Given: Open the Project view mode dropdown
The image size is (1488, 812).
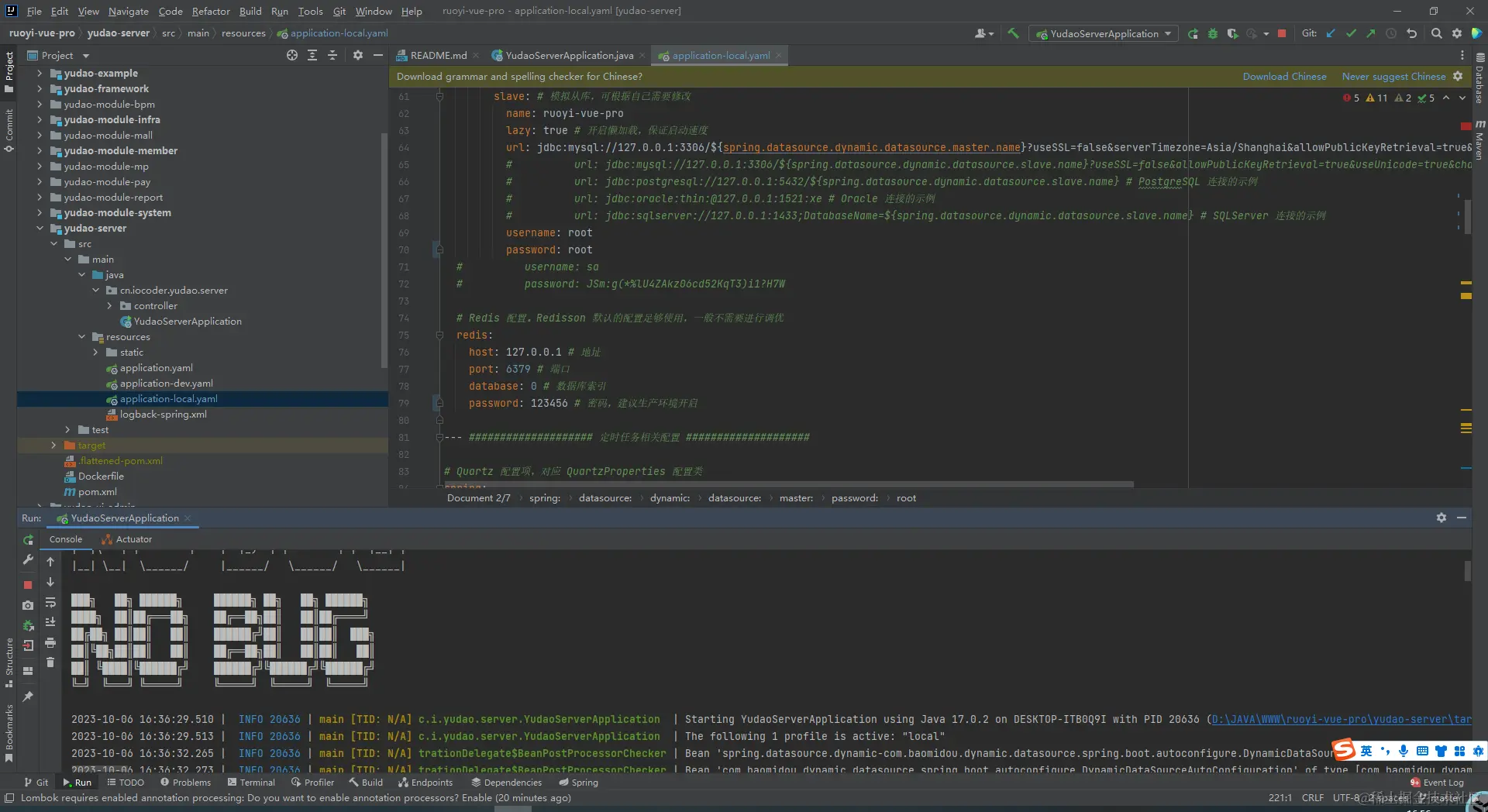Looking at the screenshot, I should click(x=58, y=55).
